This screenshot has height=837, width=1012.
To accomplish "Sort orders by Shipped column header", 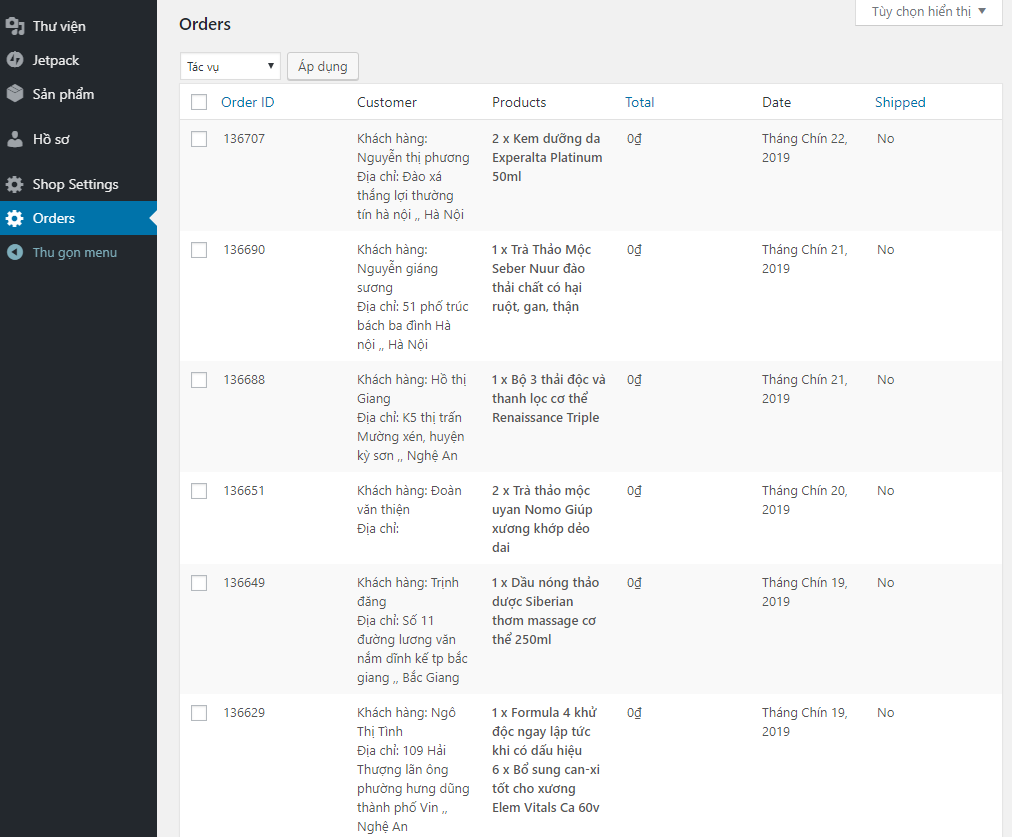I will [900, 102].
